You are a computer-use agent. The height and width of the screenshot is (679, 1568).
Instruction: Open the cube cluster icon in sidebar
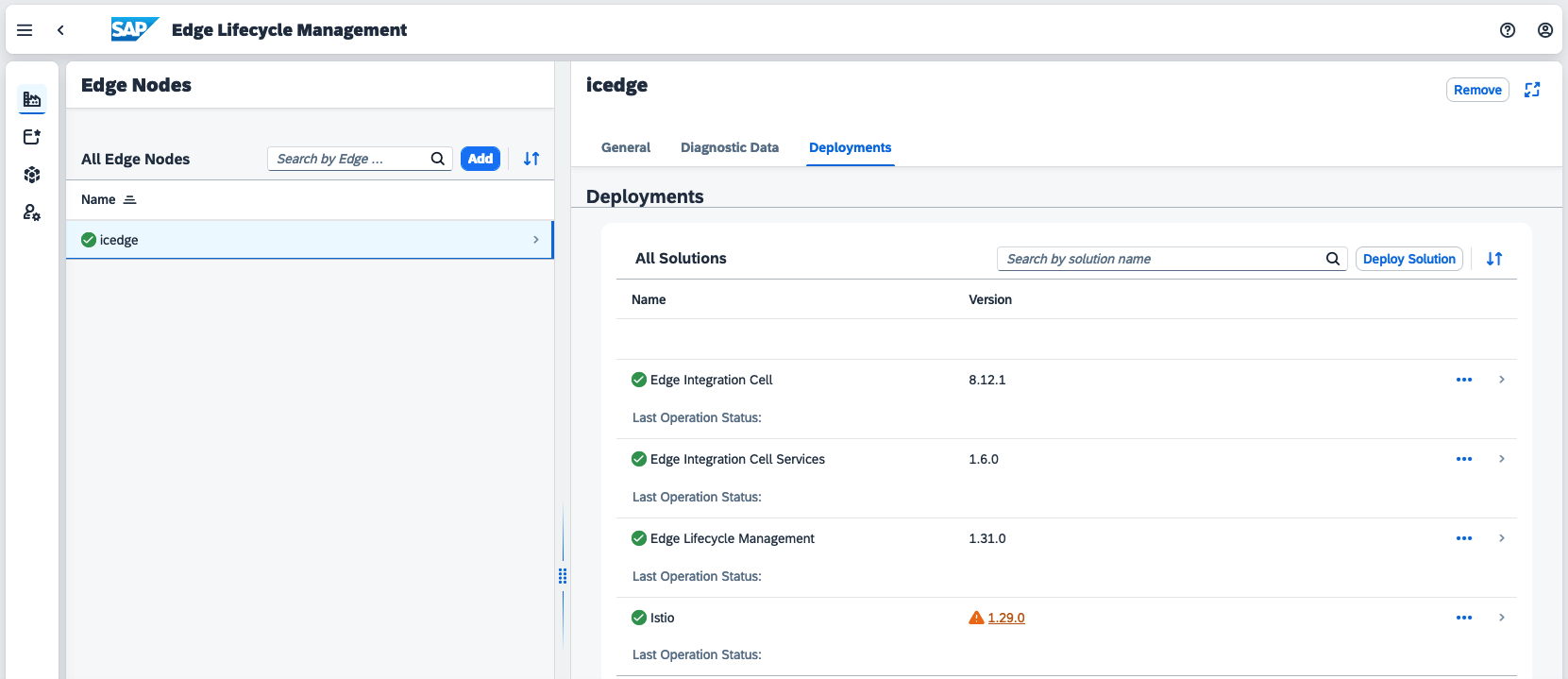pos(32,175)
